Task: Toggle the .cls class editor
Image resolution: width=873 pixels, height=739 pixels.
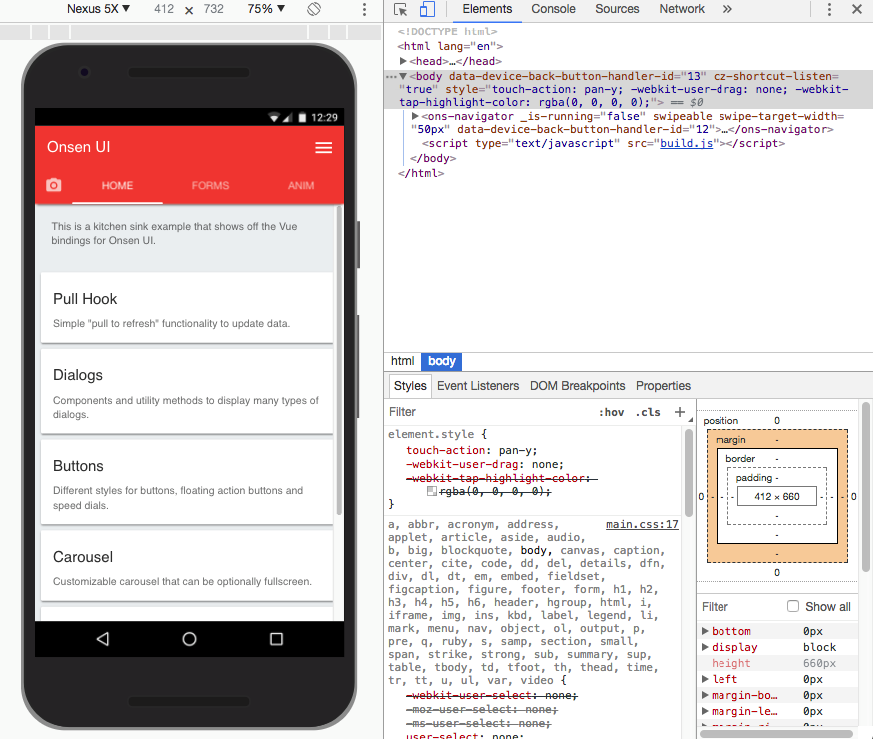Action: pyautogui.click(x=648, y=412)
